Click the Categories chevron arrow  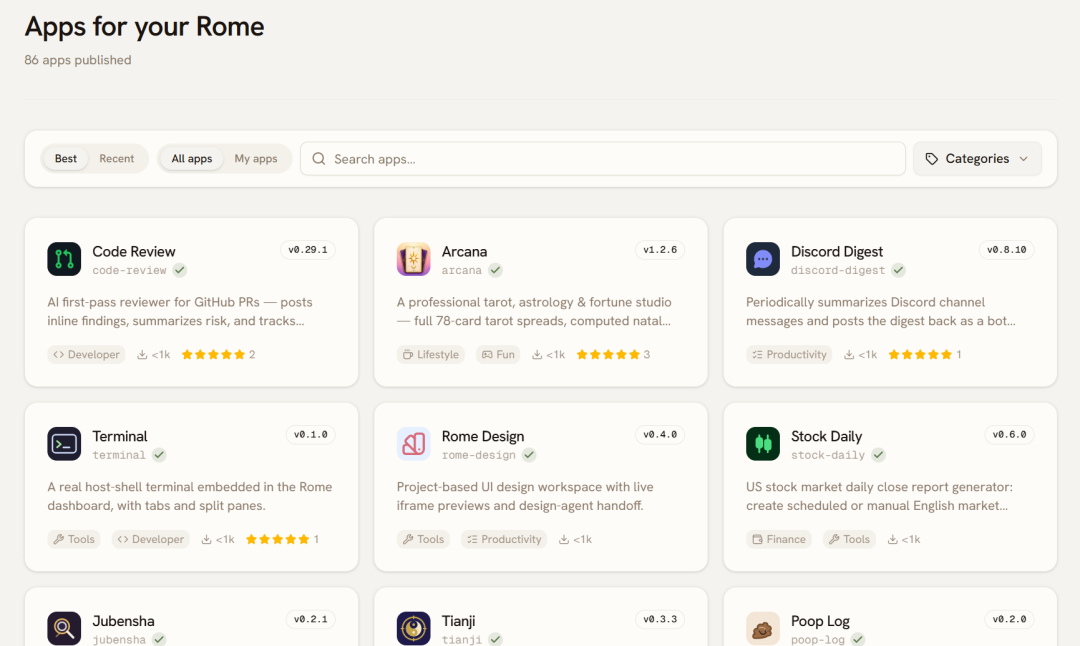pos(1024,159)
